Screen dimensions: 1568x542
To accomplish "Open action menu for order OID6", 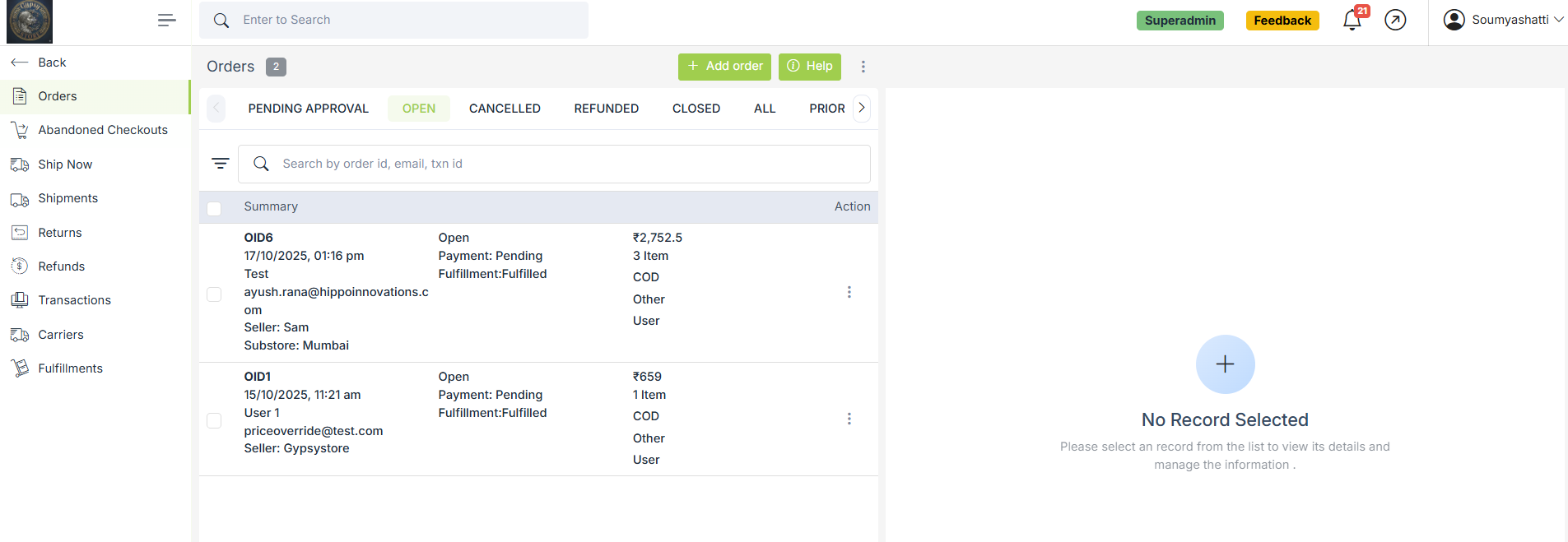I will [x=849, y=292].
